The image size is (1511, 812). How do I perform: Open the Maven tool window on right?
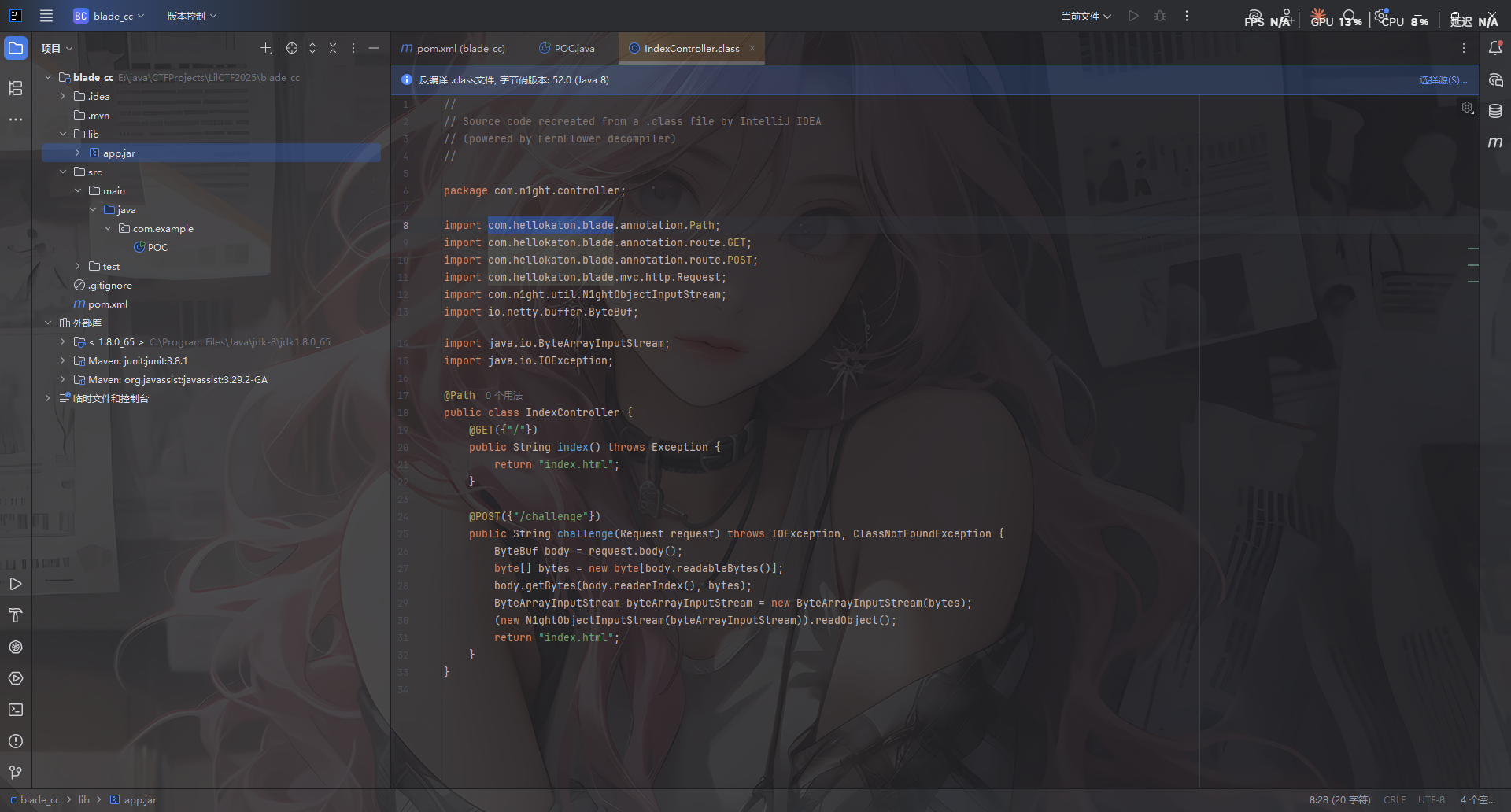pyautogui.click(x=1495, y=142)
